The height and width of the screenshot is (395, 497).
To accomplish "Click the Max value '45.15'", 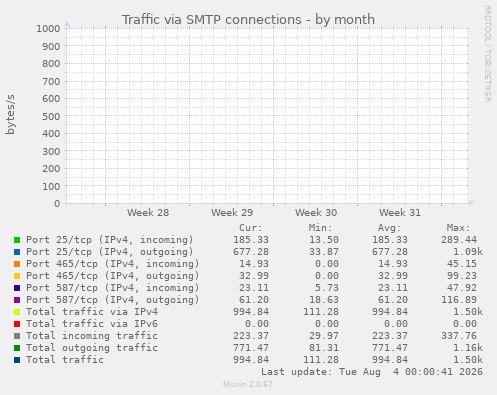I will pos(462,264).
